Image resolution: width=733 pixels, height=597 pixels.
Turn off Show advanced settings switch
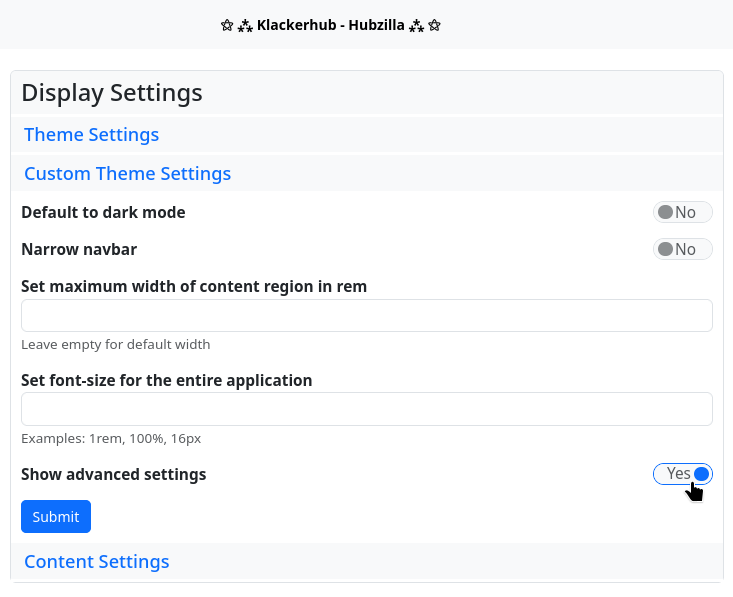click(682, 474)
